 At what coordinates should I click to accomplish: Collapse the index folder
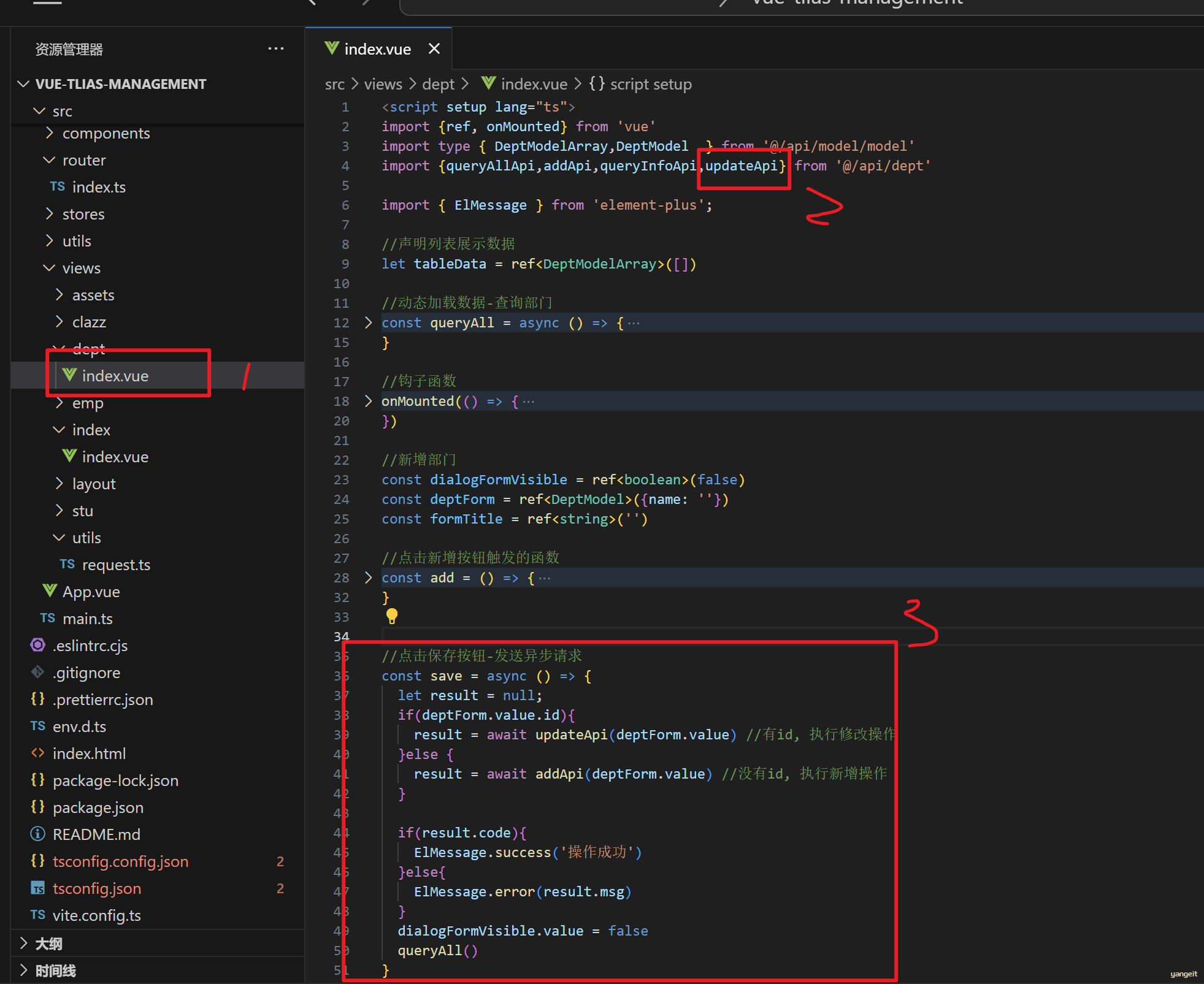coord(59,430)
